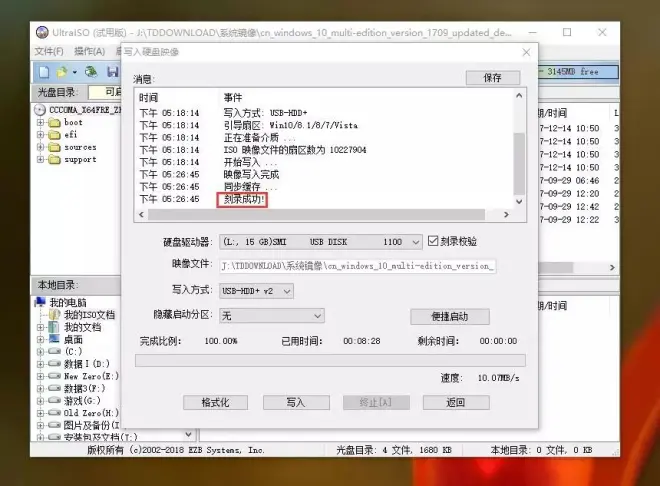Viewport: 660px width, 486px height.
Task: Expand the 我的文档 node
Action: pyautogui.click(x=40, y=327)
